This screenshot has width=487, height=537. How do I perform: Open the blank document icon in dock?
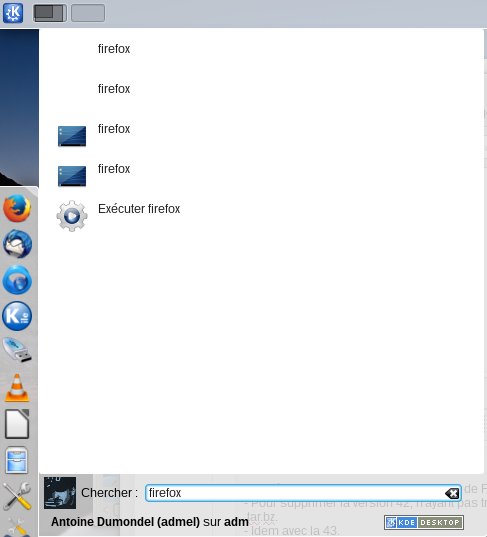point(17,424)
